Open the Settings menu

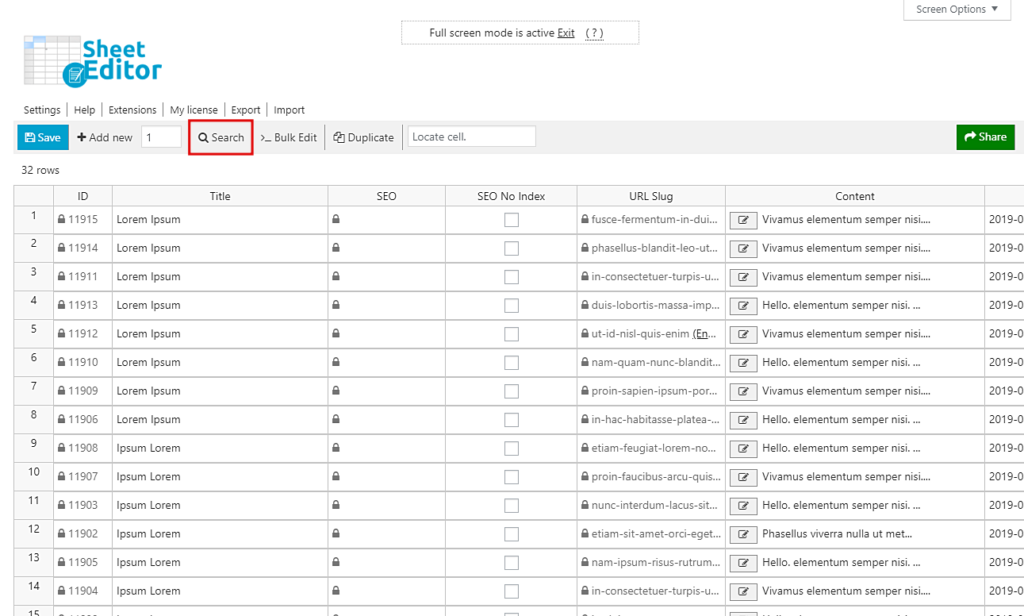pos(42,109)
